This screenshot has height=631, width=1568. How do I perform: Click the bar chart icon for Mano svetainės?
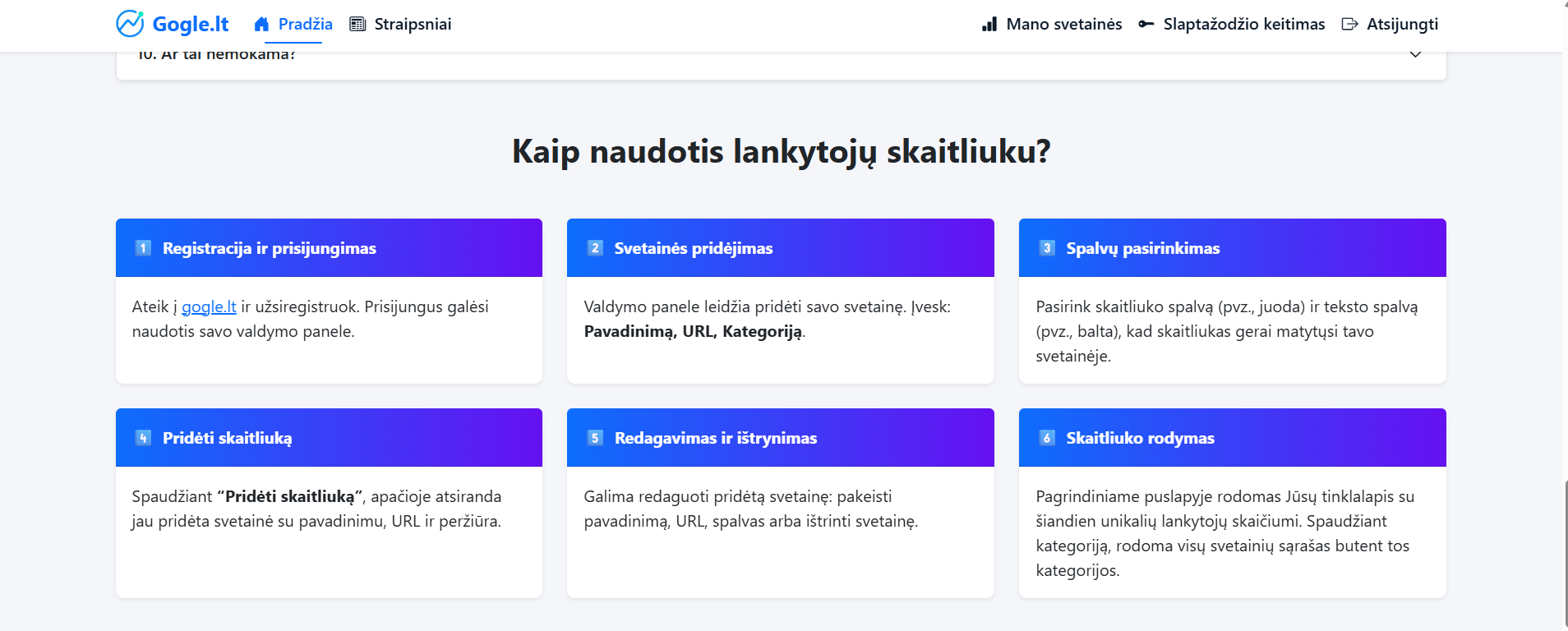click(989, 24)
